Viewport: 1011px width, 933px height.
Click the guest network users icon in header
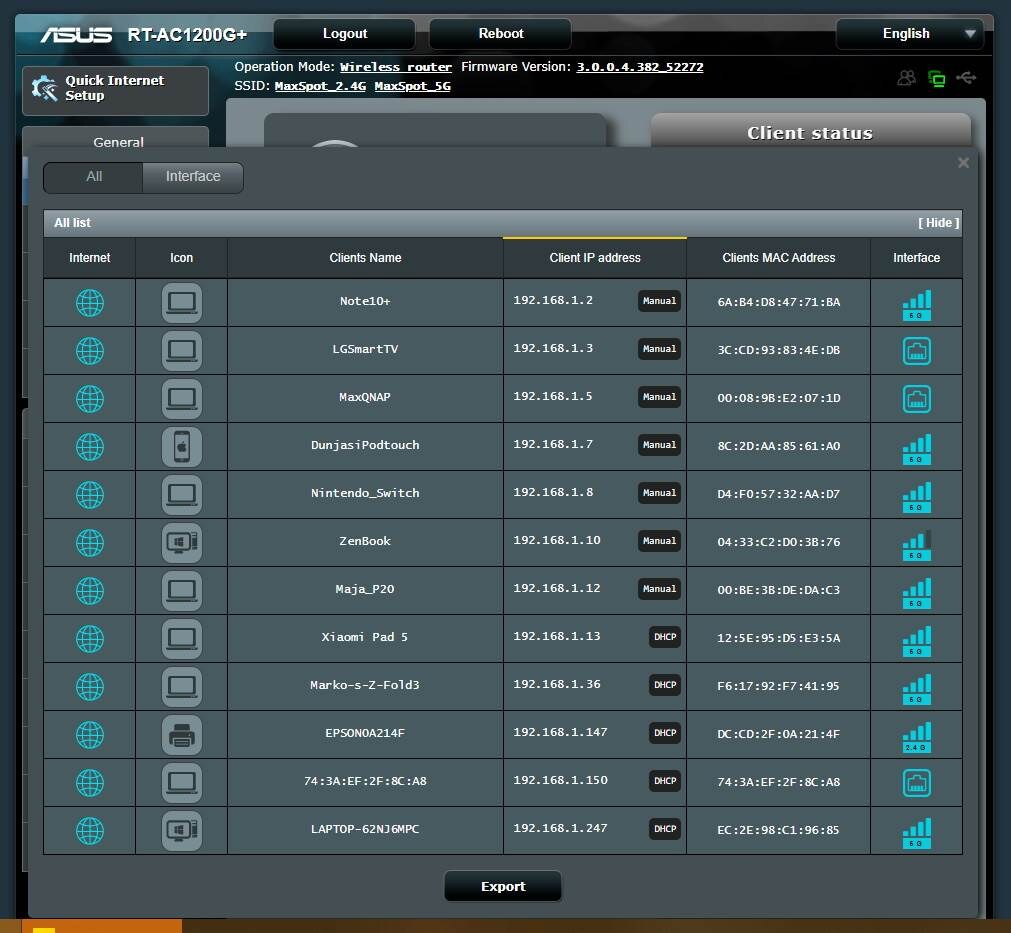click(907, 78)
